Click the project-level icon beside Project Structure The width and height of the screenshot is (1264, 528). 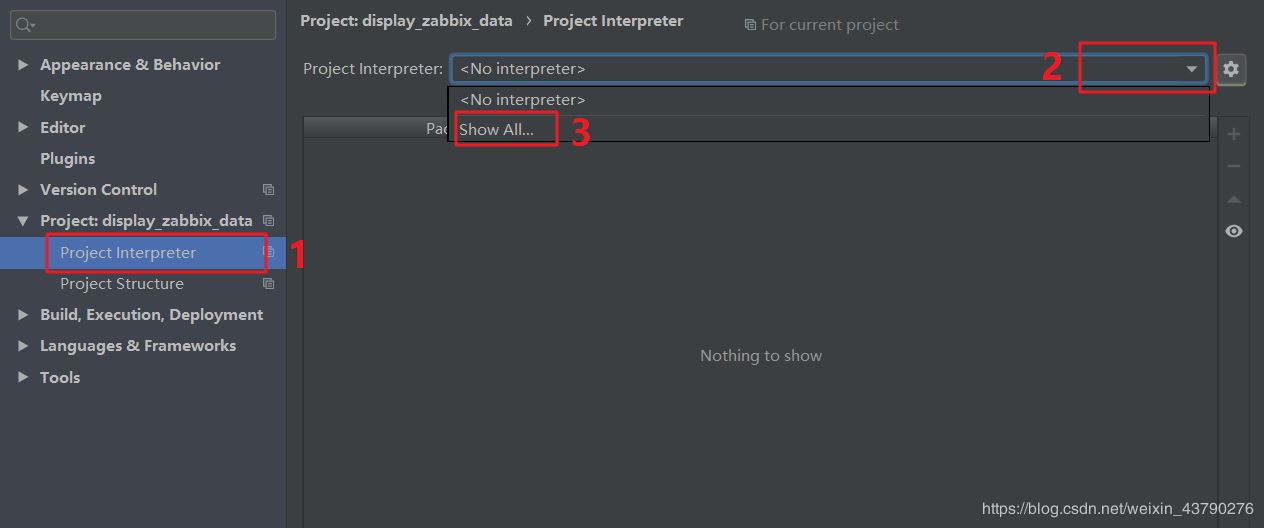[x=268, y=284]
